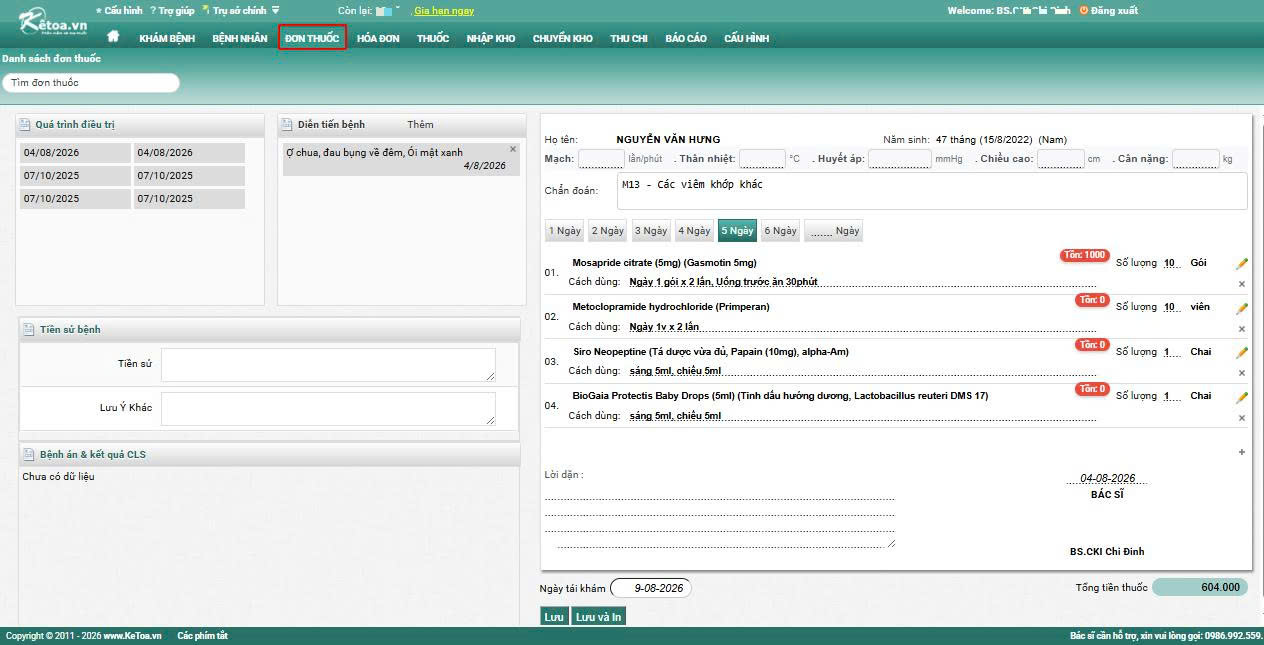Open the Các phím tắt shortcuts link
Image resolution: width=1264 pixels, height=645 pixels.
tap(202, 636)
